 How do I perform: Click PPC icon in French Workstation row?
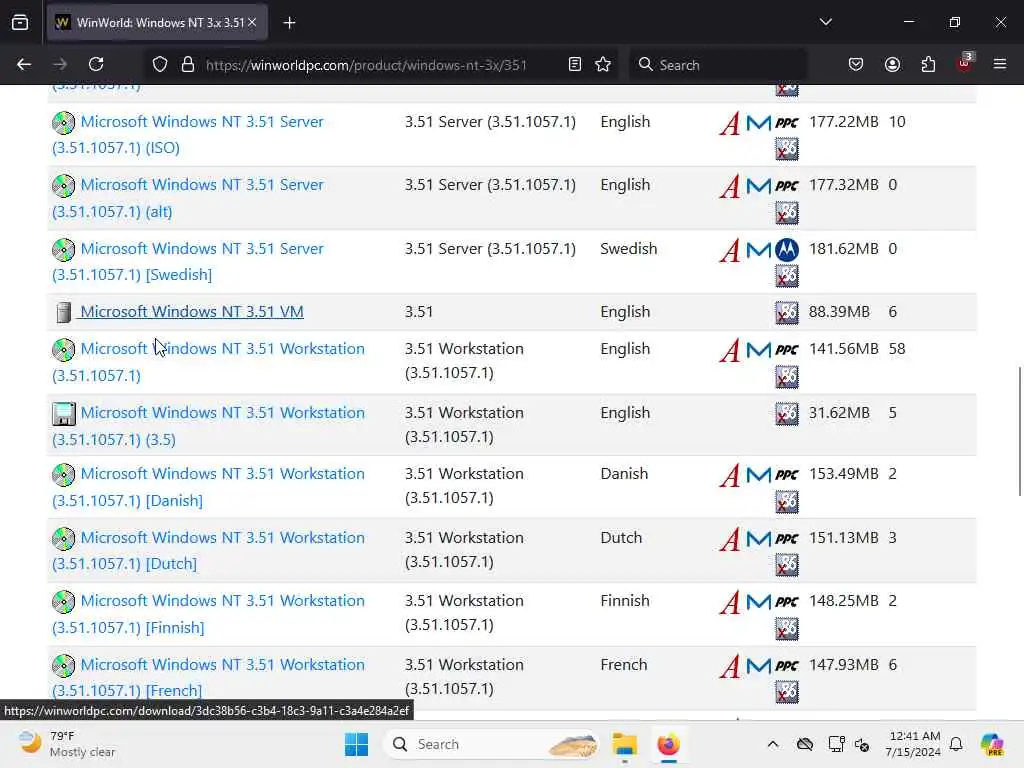click(x=787, y=665)
